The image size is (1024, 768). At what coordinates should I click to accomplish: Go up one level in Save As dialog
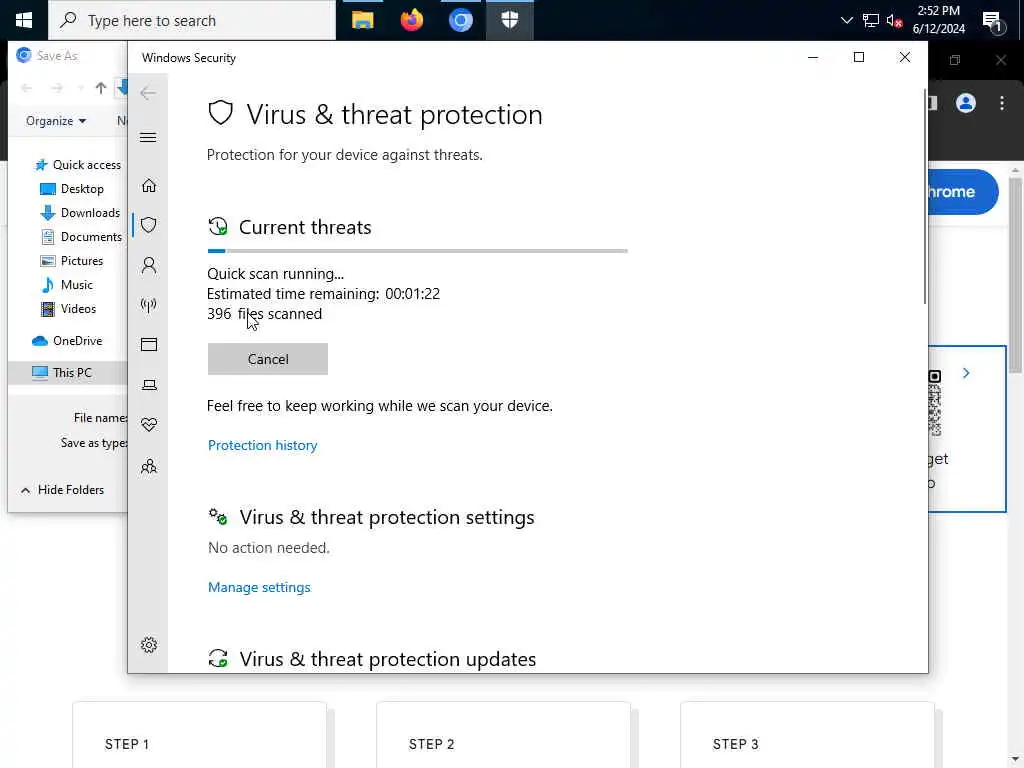101,88
